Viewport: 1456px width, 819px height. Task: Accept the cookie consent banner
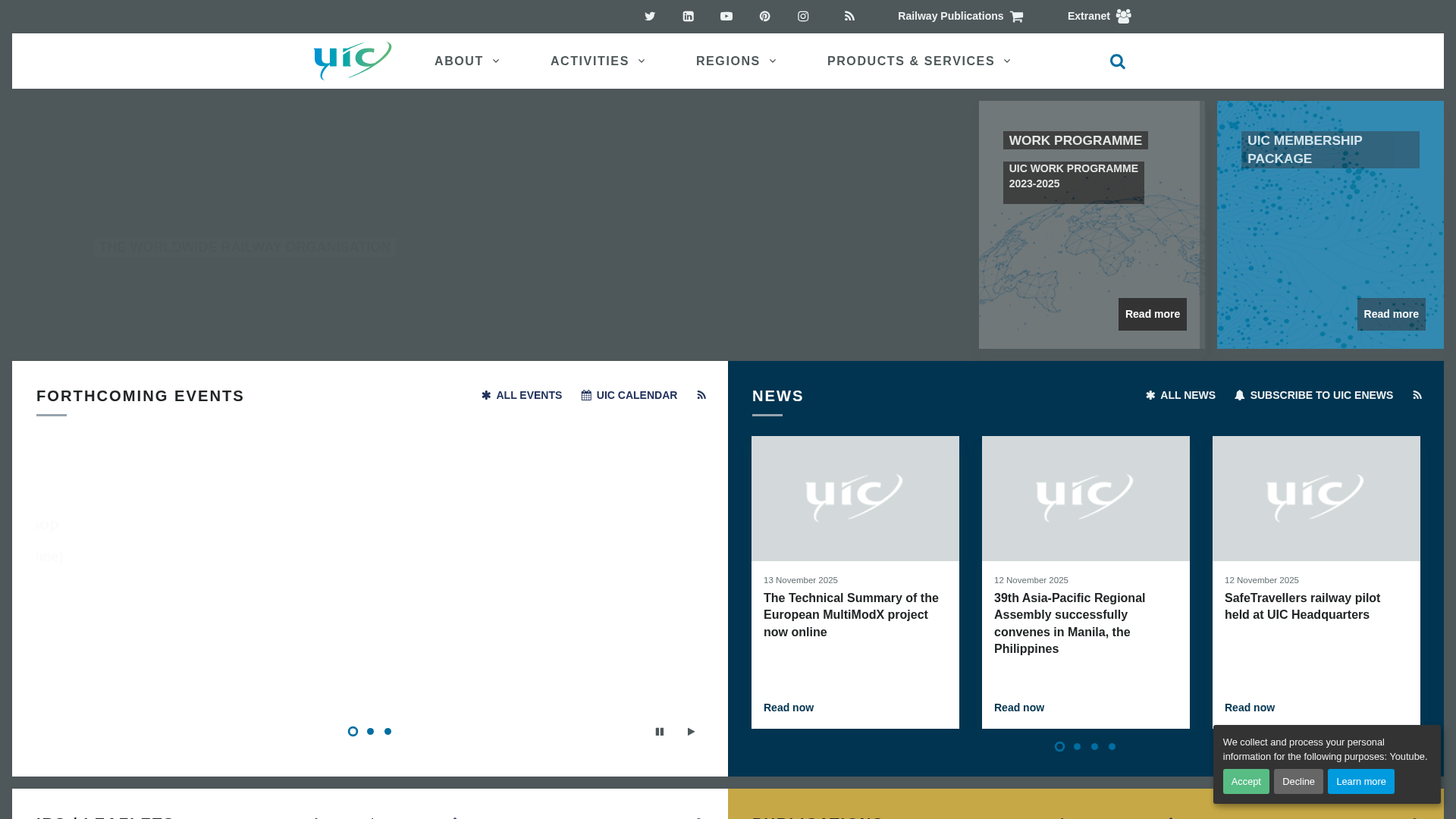(1246, 781)
